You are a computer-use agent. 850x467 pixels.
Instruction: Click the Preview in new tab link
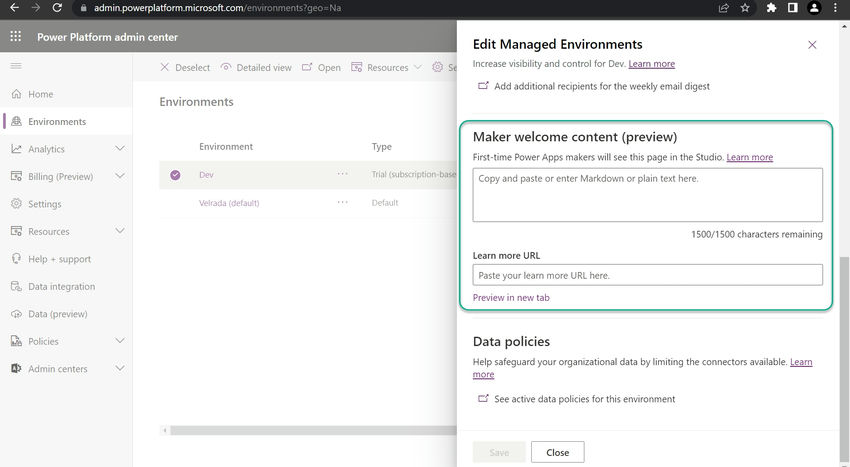pos(511,298)
